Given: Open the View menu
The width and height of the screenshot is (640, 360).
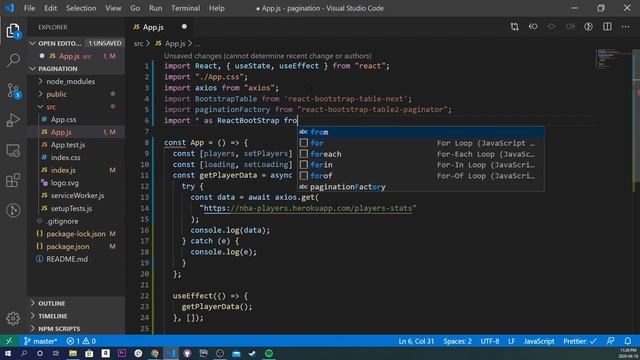Looking at the screenshot, I should [x=113, y=8].
